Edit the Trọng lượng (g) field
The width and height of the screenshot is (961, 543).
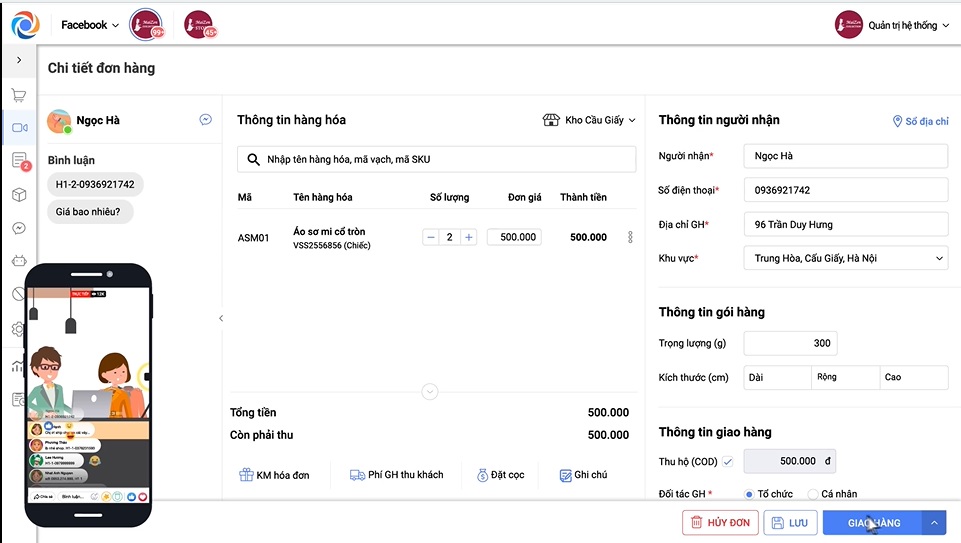pos(791,343)
